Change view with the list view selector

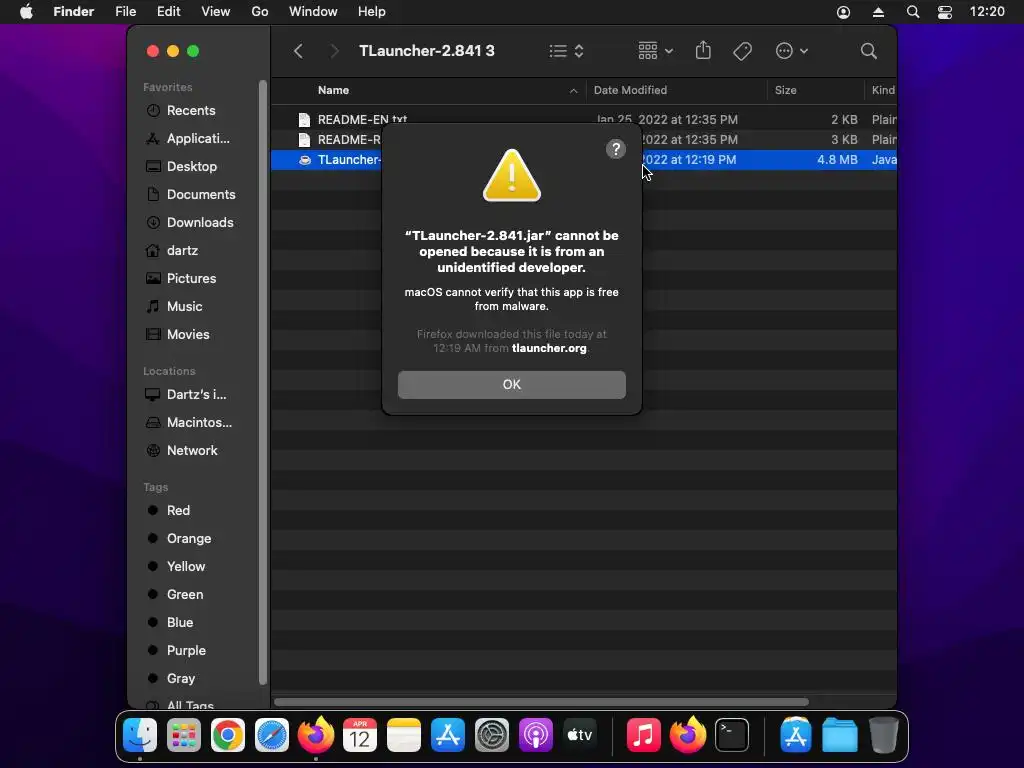566,51
